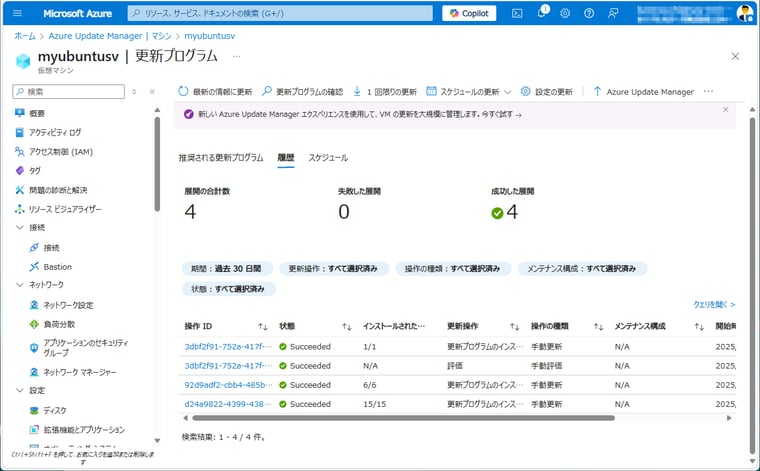Open the スケジュールの更新 dropdown
Viewport: 760px width, 471px height.
pos(469,92)
